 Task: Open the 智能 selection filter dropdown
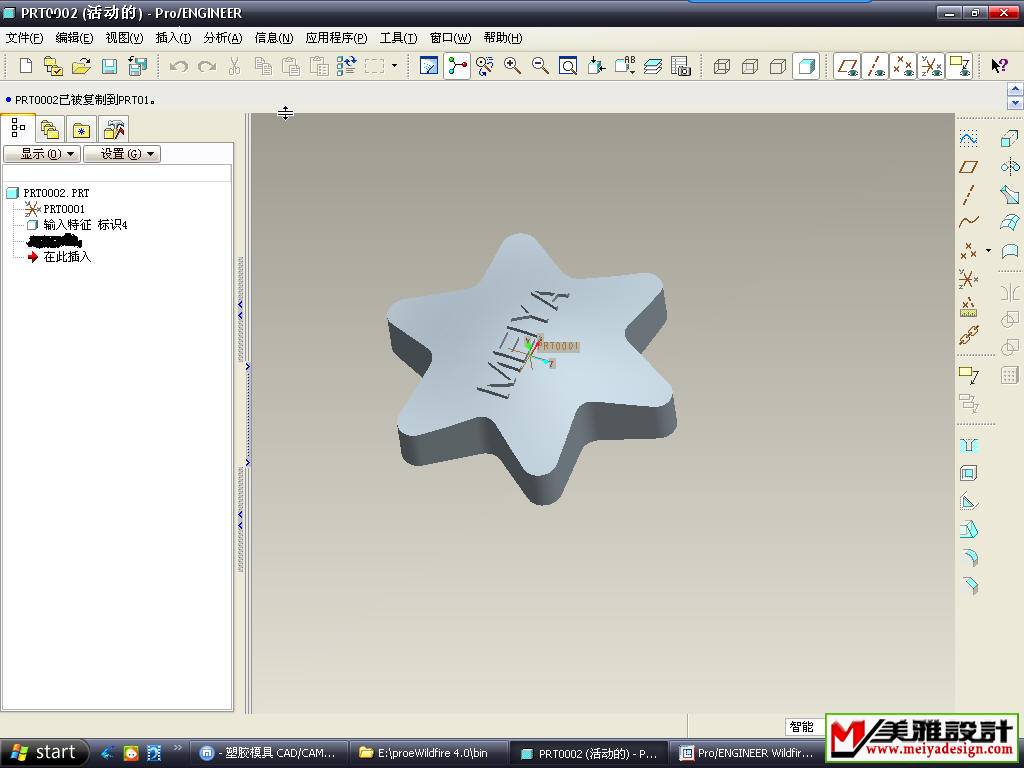tap(805, 727)
